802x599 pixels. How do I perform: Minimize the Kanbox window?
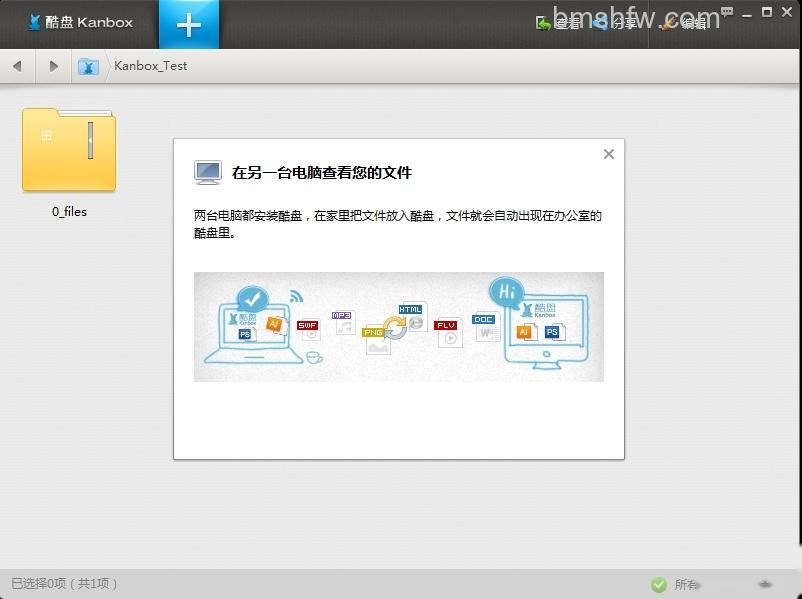[x=747, y=15]
